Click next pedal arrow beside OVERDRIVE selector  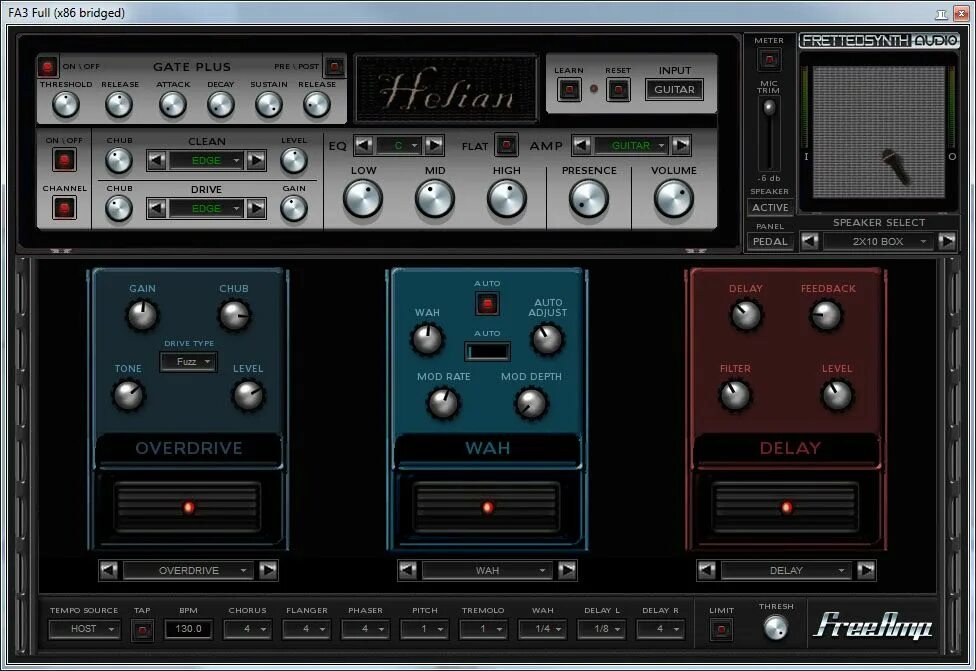tap(268, 570)
